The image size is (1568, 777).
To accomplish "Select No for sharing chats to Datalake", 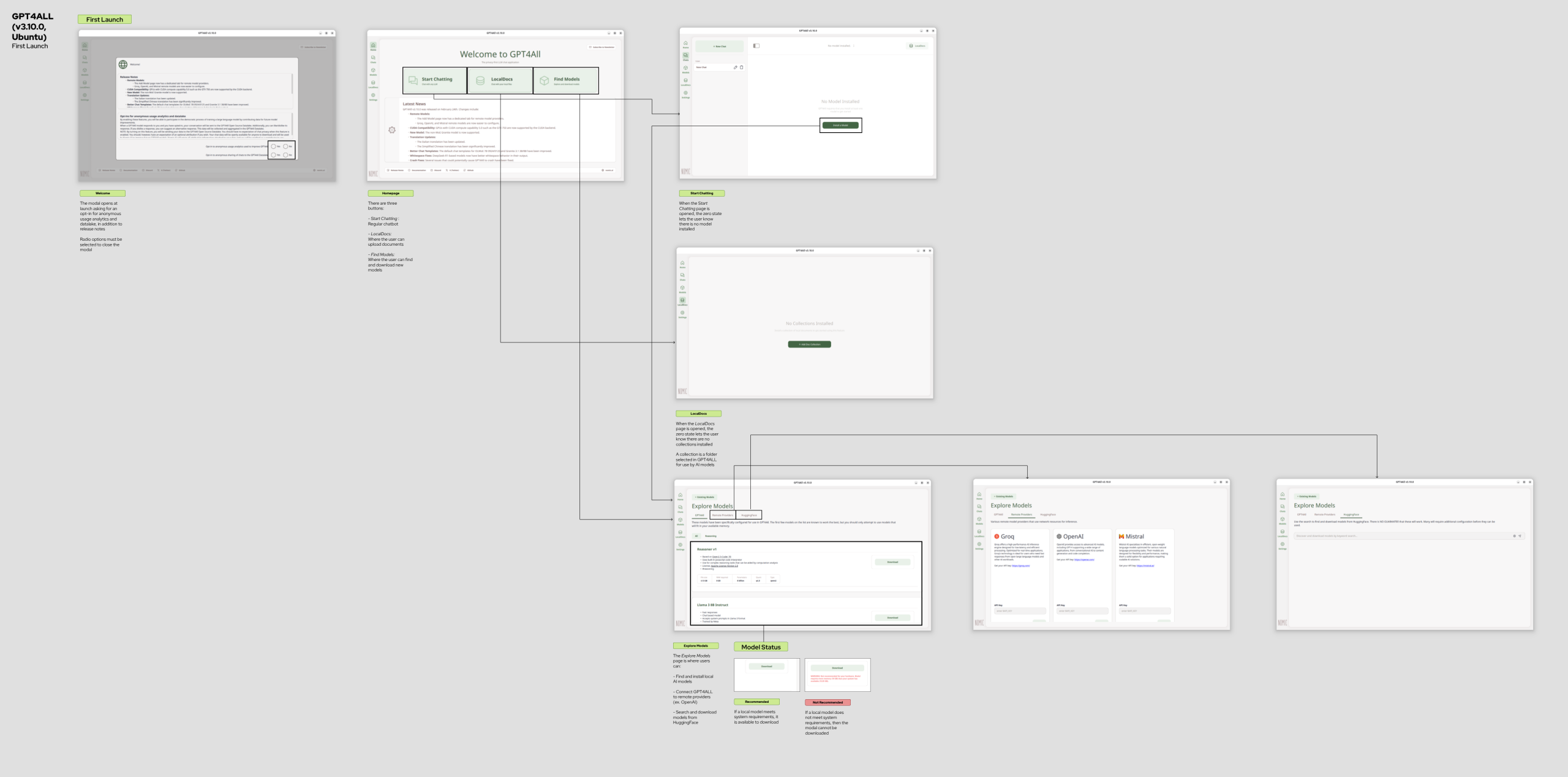I will (x=285, y=155).
